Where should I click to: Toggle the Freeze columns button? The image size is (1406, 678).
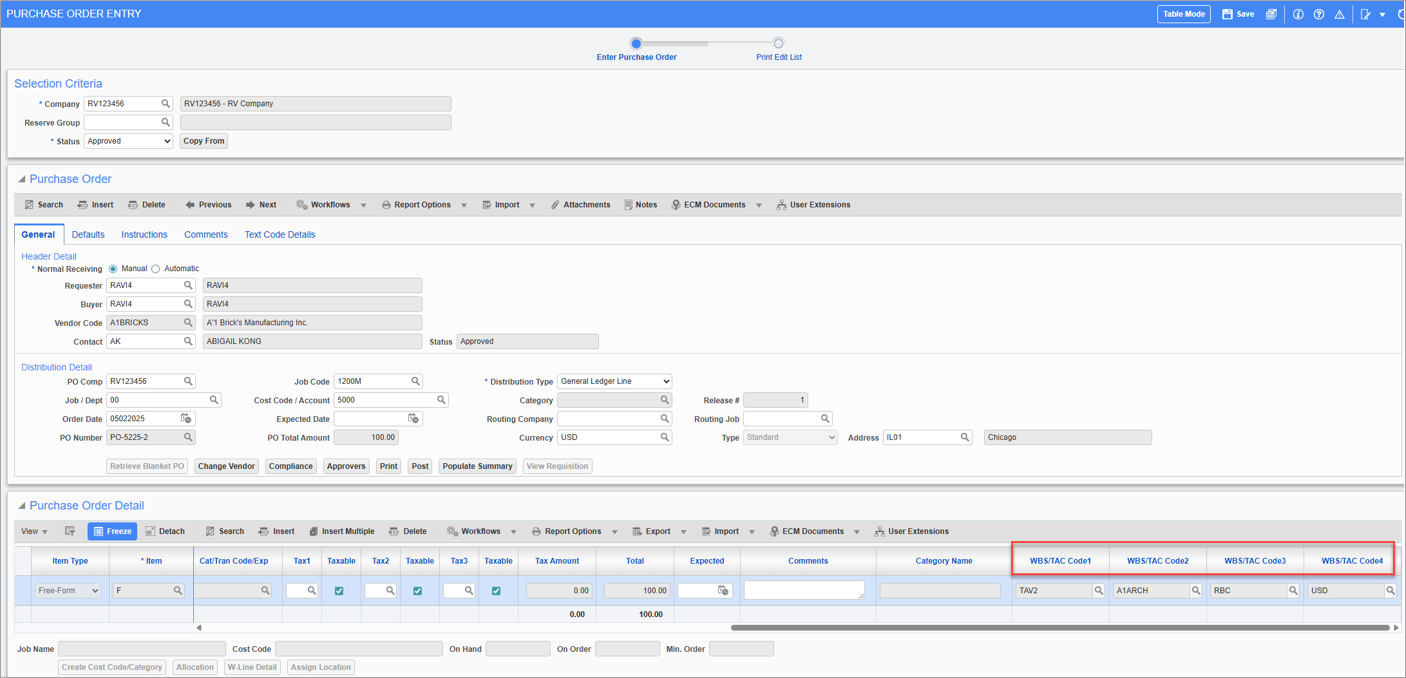pos(112,532)
